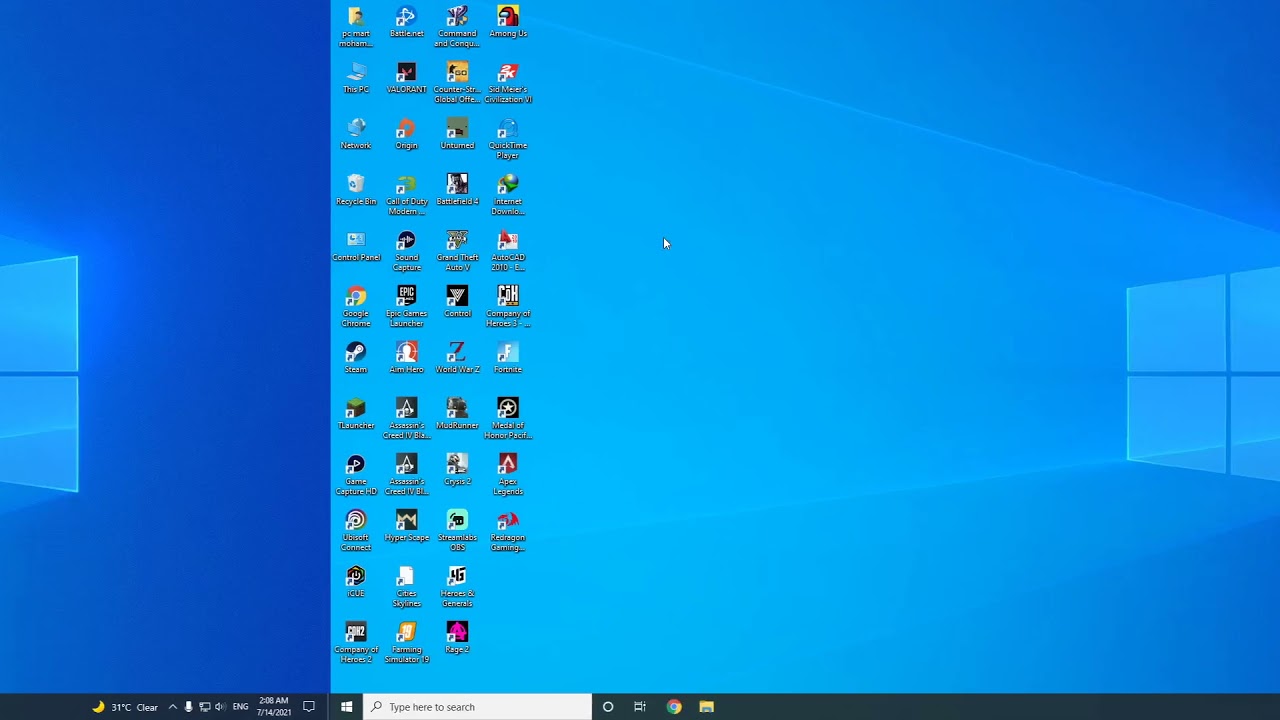Open File Explorer from the taskbar
Viewport: 1280px width, 720px height.
pyautogui.click(x=706, y=707)
